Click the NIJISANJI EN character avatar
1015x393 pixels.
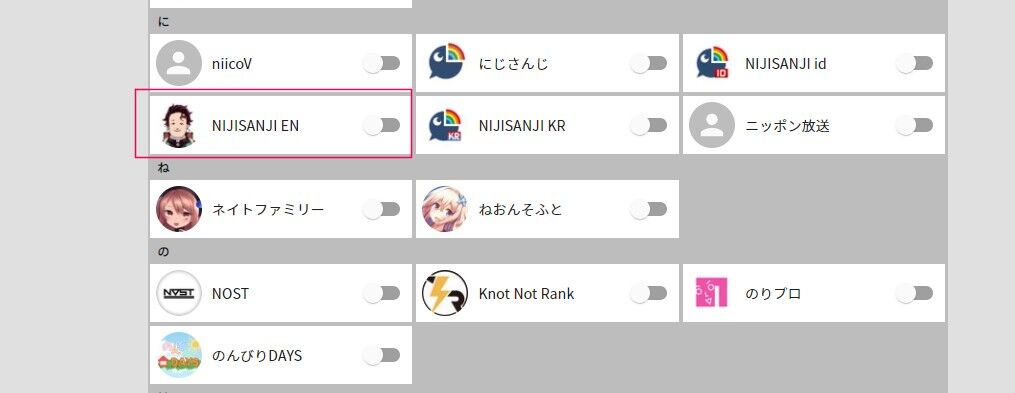[179, 125]
